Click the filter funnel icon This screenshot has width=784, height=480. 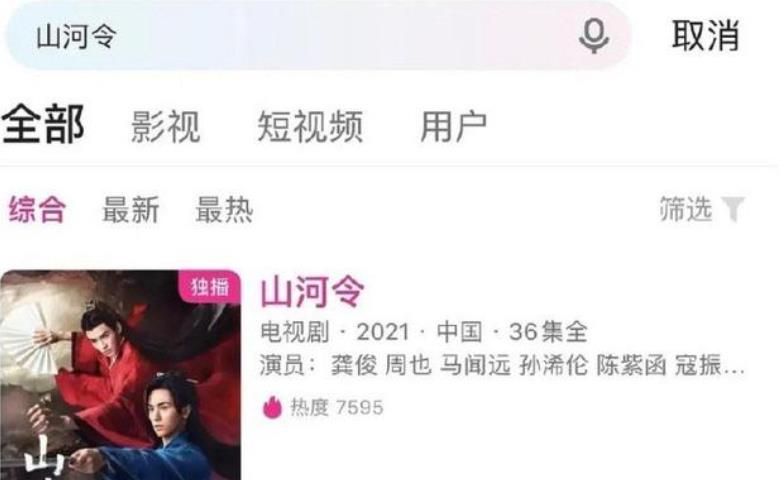(x=733, y=208)
